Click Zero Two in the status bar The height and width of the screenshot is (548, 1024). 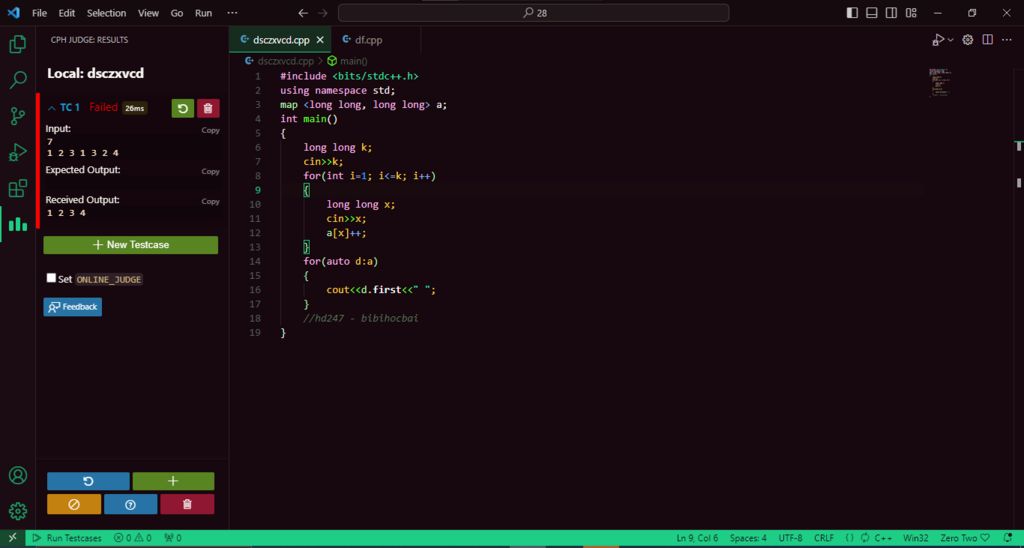[965, 538]
